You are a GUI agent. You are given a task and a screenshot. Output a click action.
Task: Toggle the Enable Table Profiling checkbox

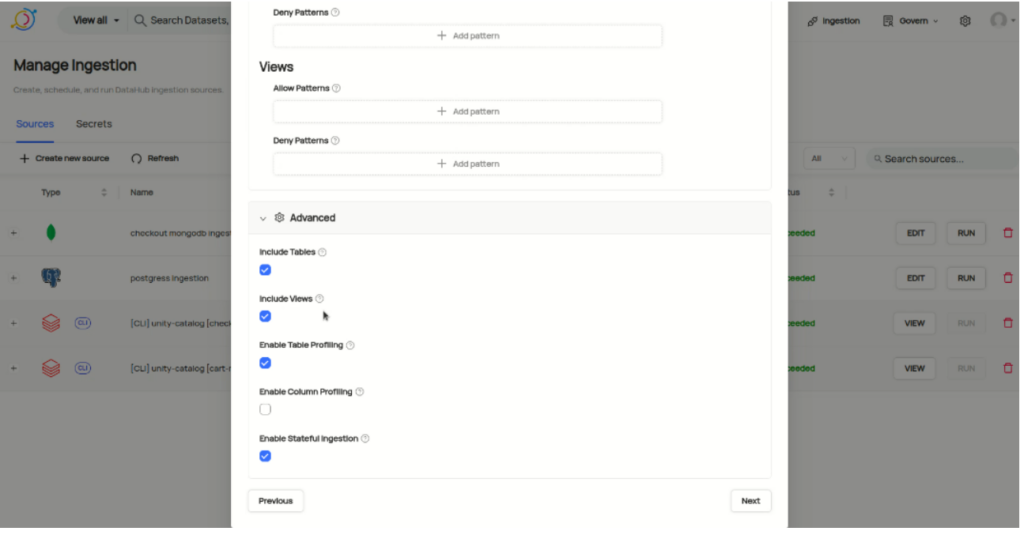[265, 363]
